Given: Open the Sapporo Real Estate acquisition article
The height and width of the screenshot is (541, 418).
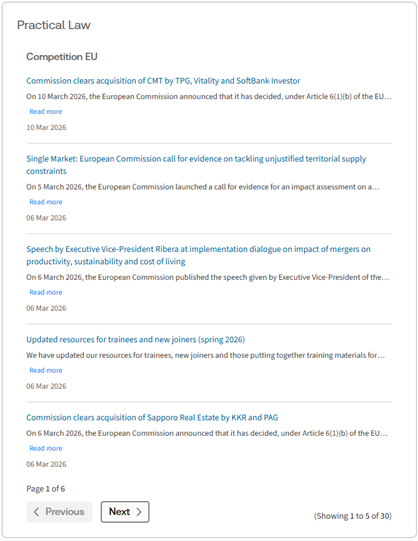Looking at the screenshot, I should [x=152, y=417].
